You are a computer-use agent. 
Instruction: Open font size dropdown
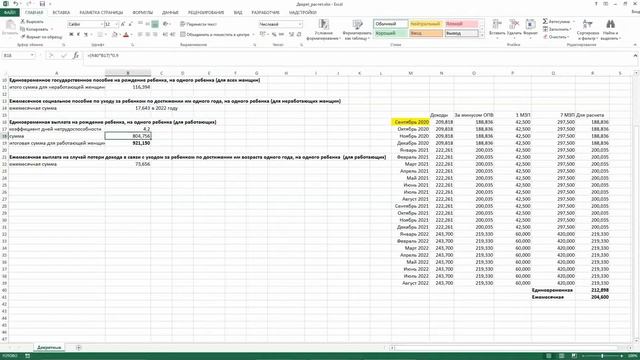tap(117, 24)
